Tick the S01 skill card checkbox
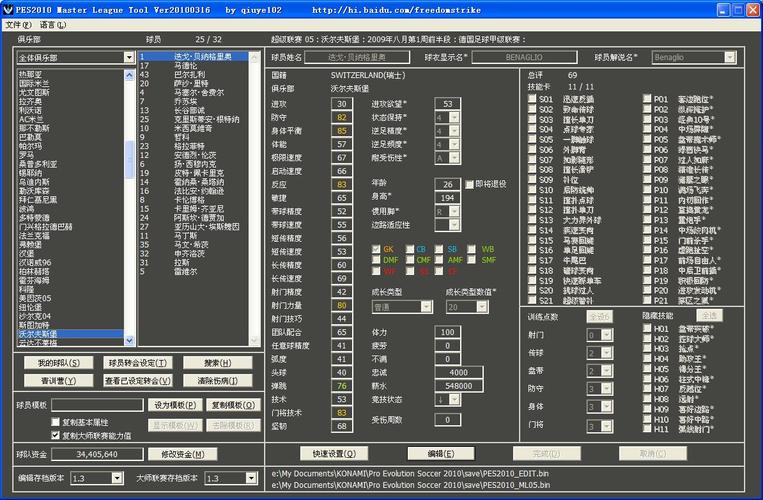The image size is (763, 500). 532,99
